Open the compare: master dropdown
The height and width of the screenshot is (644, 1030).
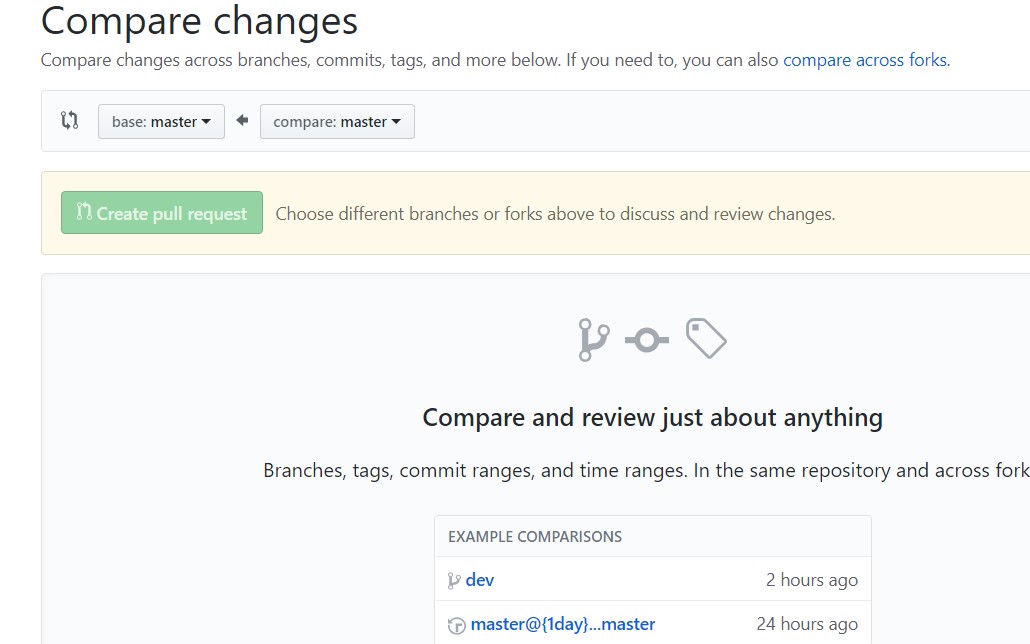(337, 122)
